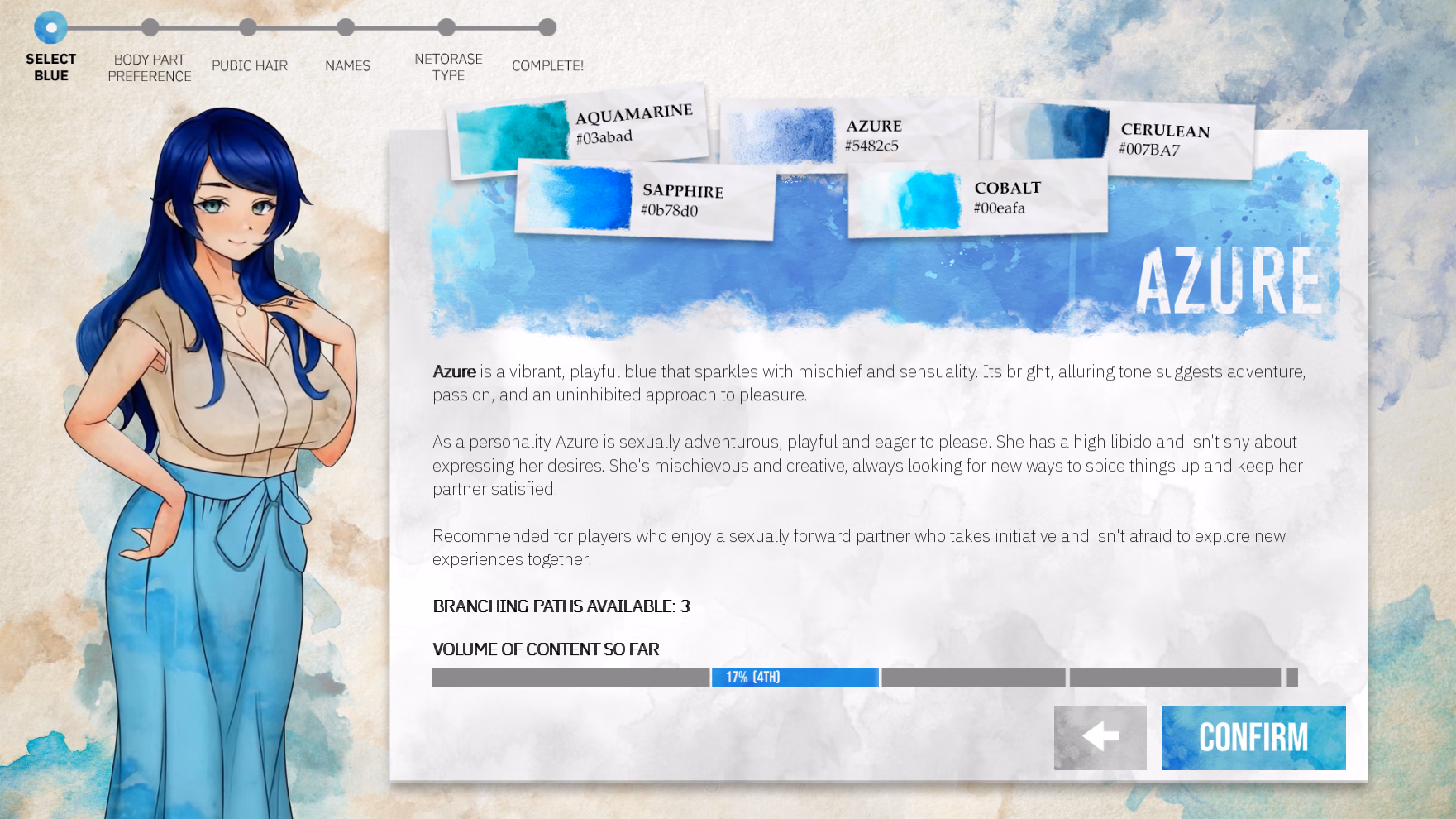Select the Aquamarine #03abad color swatch
This screenshot has width=1456, height=819.
pyautogui.click(x=578, y=131)
